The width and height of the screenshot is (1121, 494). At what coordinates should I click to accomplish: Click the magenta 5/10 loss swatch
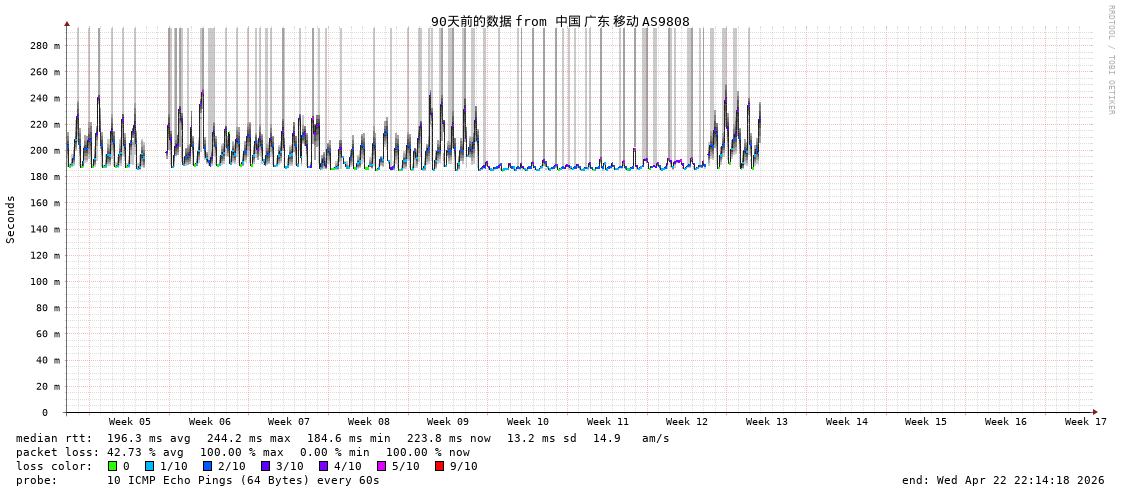coord(381,466)
